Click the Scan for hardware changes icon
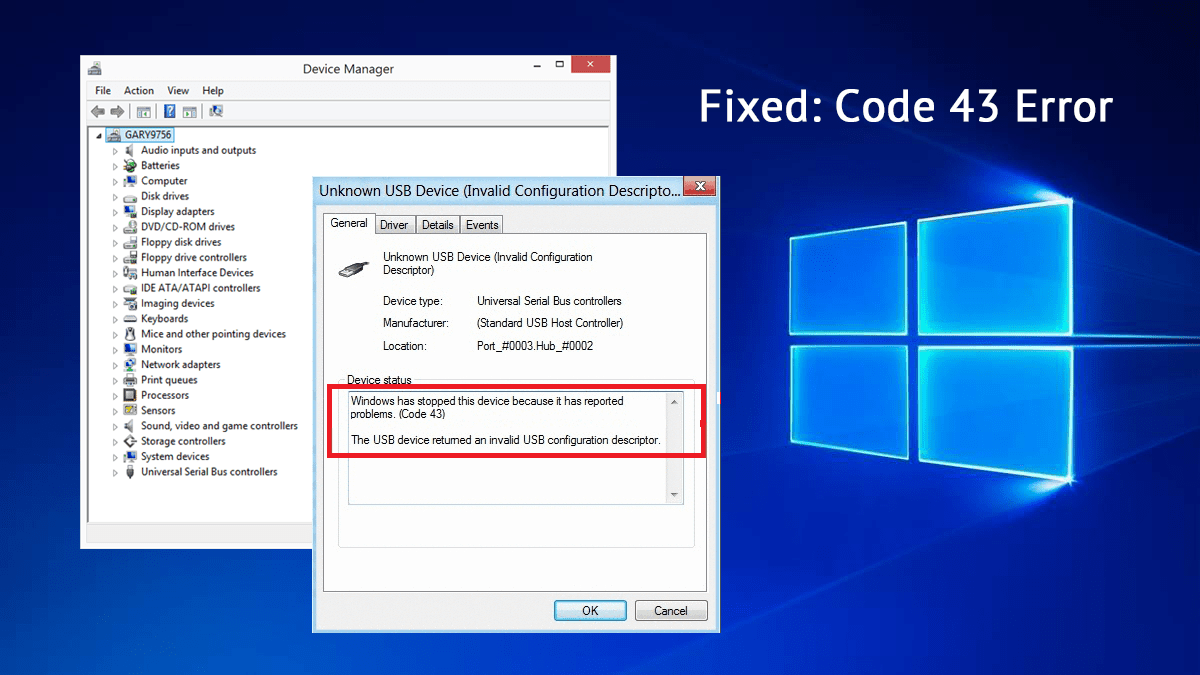Screen dimensions: 1200x675 [x=217, y=112]
